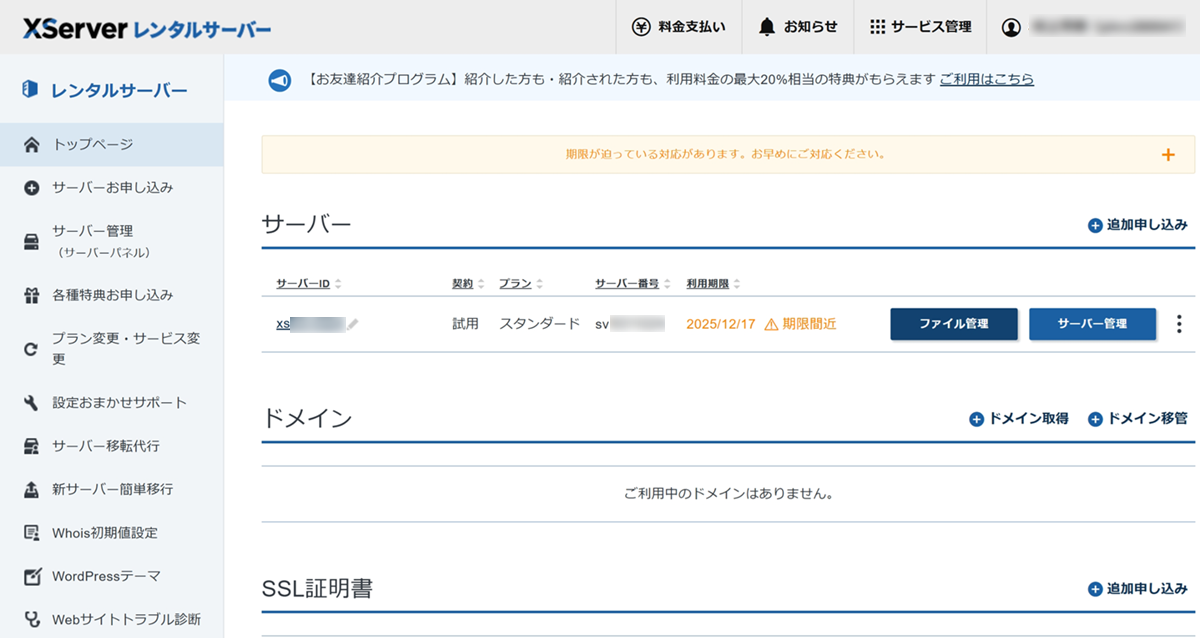Click the user account avatar icon
The image size is (1200, 638).
[x=1011, y=27]
